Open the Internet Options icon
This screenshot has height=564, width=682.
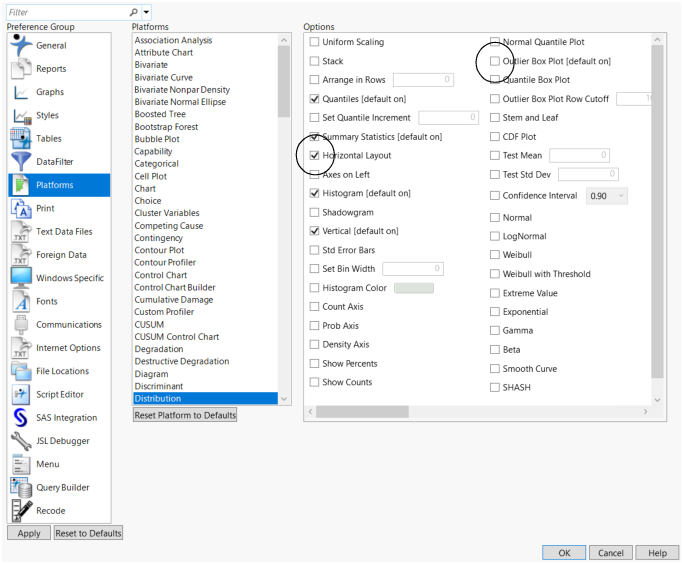point(21,348)
